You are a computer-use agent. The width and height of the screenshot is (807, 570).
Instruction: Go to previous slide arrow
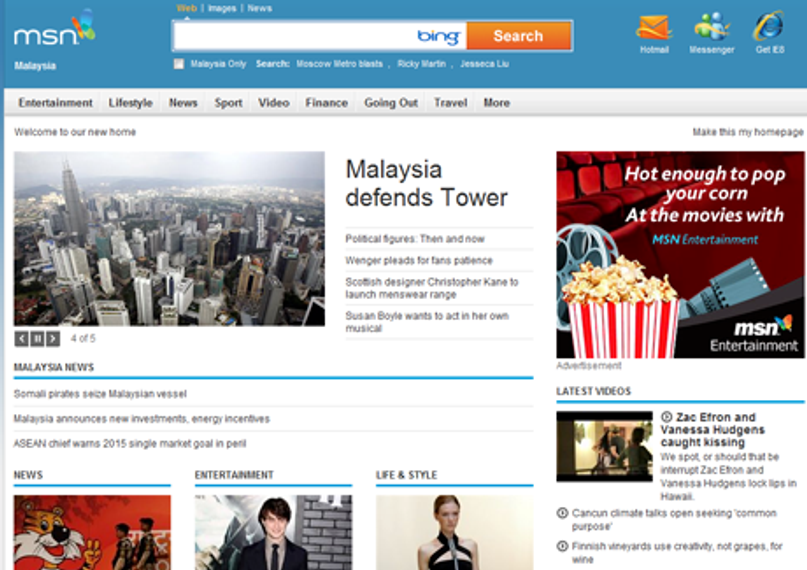coord(21,339)
